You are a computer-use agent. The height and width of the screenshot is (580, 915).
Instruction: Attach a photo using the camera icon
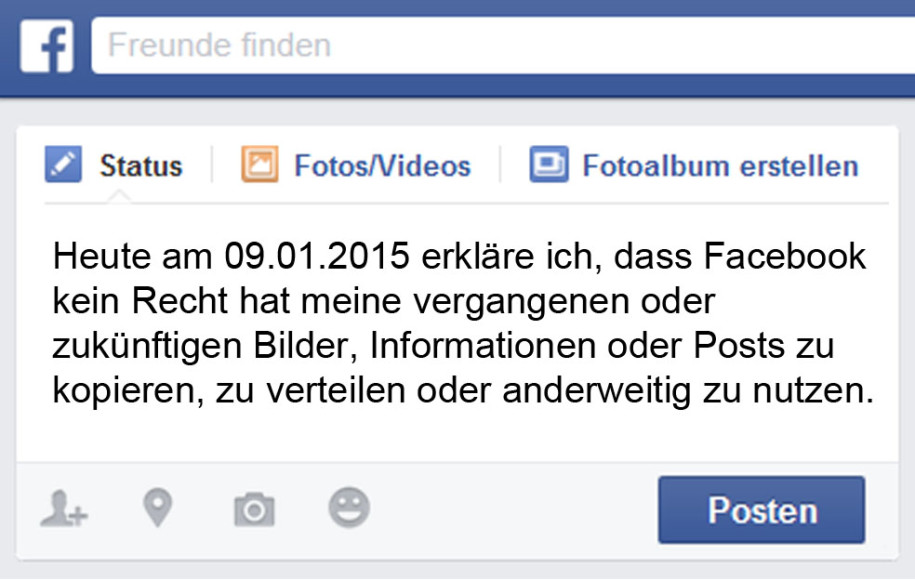point(254,509)
